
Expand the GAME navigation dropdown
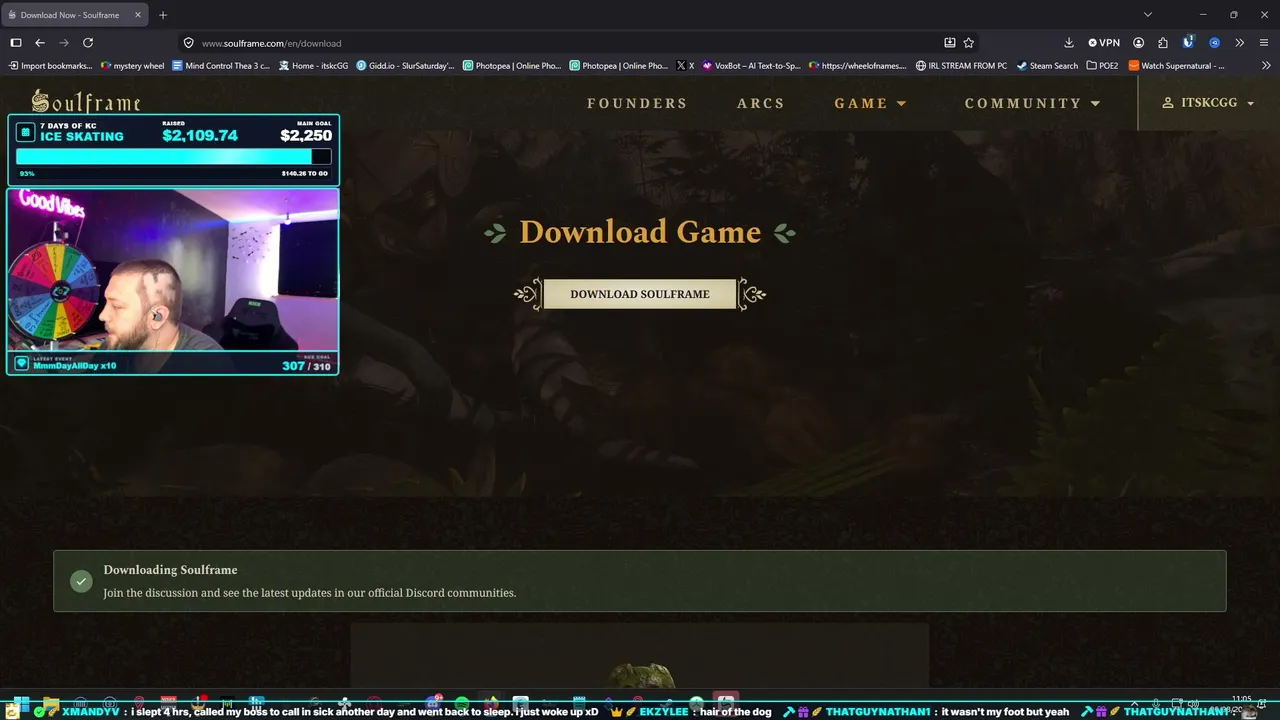point(870,103)
